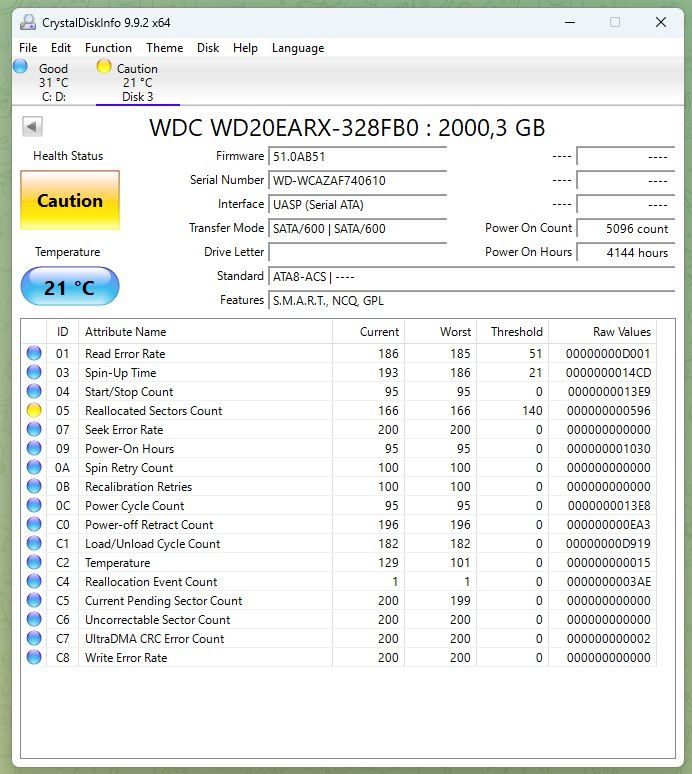
Task: Click raw value 0000000003AE
Action: [609, 582]
